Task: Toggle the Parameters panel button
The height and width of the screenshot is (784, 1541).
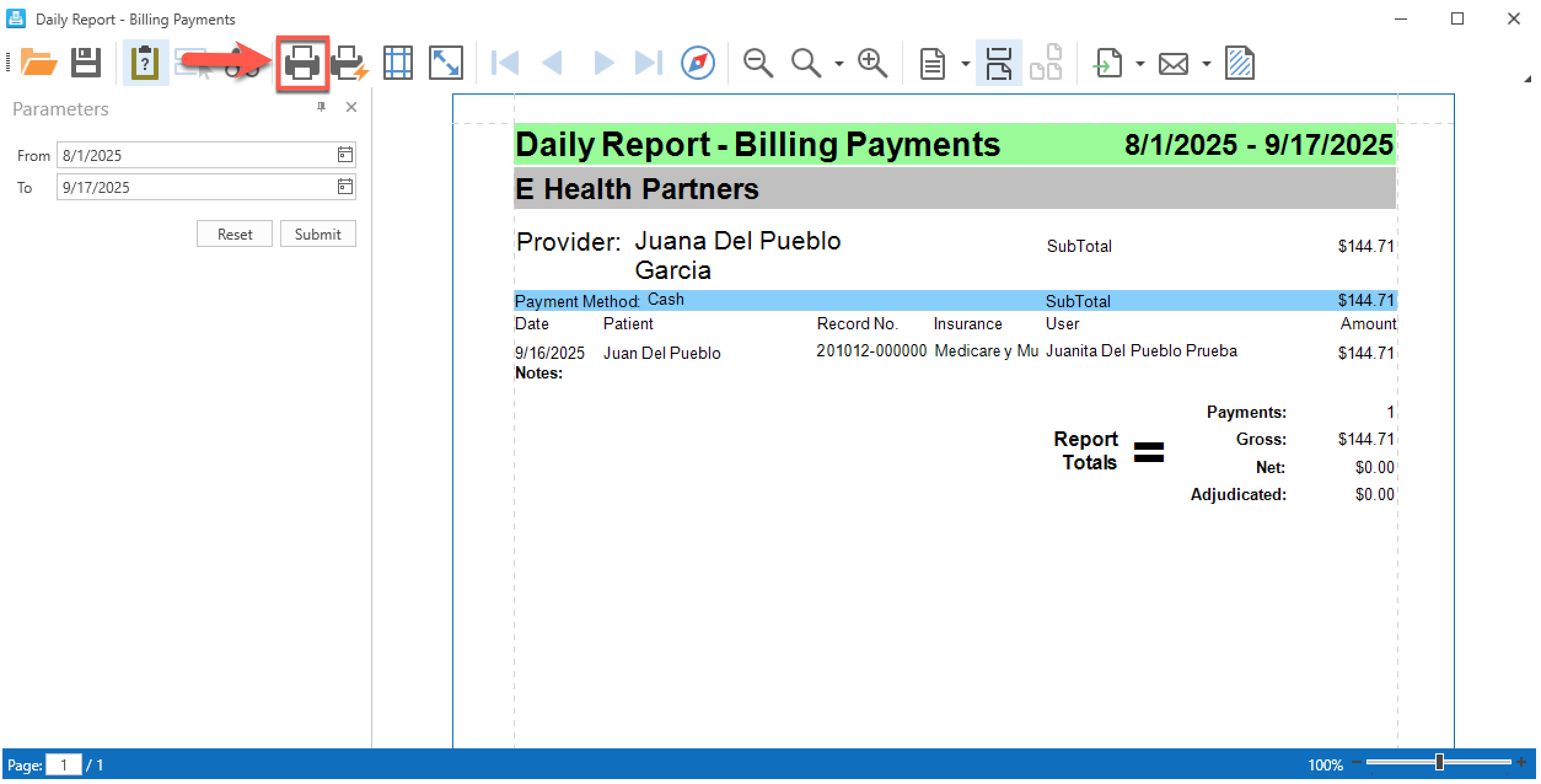Action: pos(146,63)
